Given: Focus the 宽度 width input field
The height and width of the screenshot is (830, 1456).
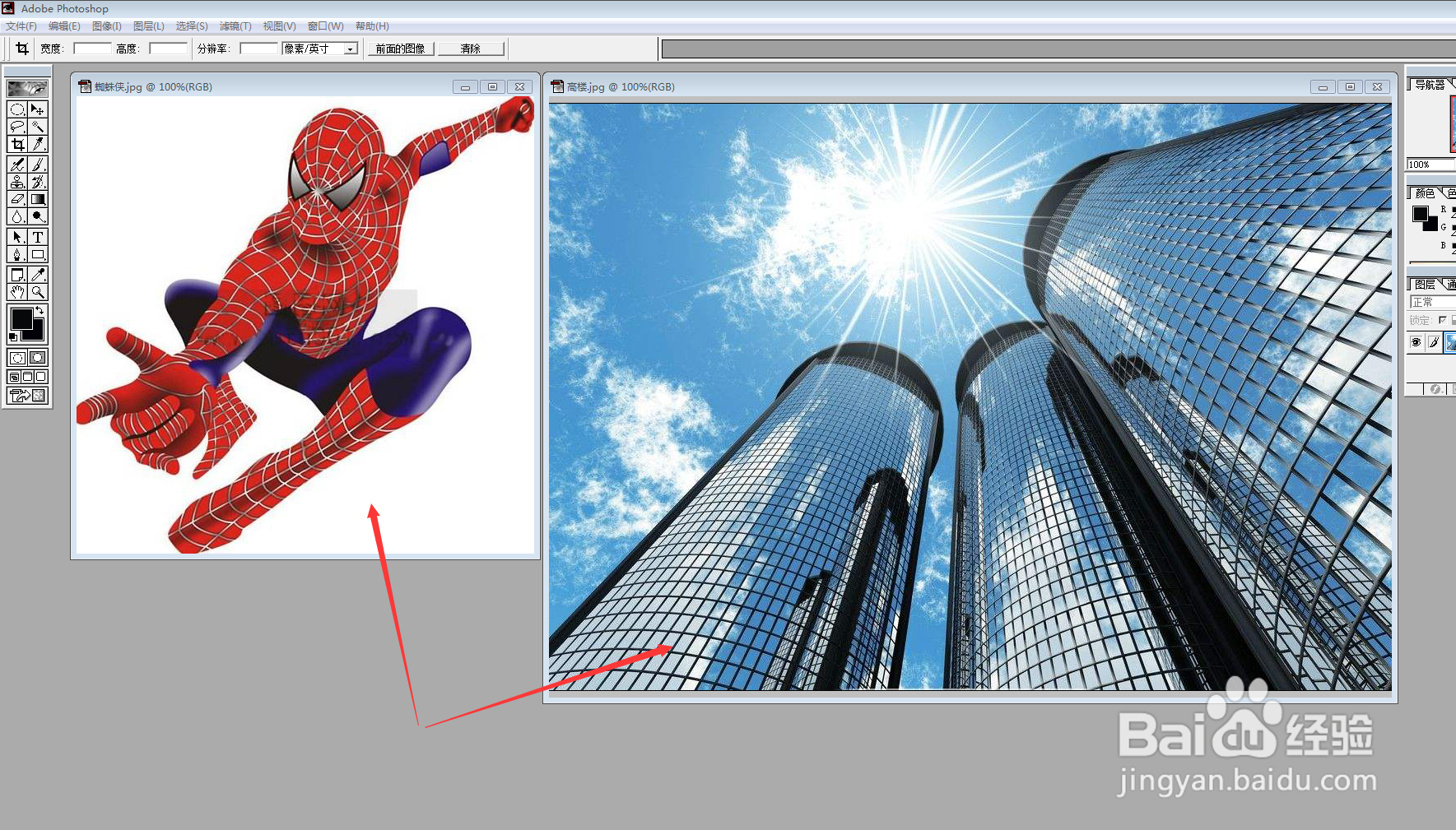Looking at the screenshot, I should (92, 49).
